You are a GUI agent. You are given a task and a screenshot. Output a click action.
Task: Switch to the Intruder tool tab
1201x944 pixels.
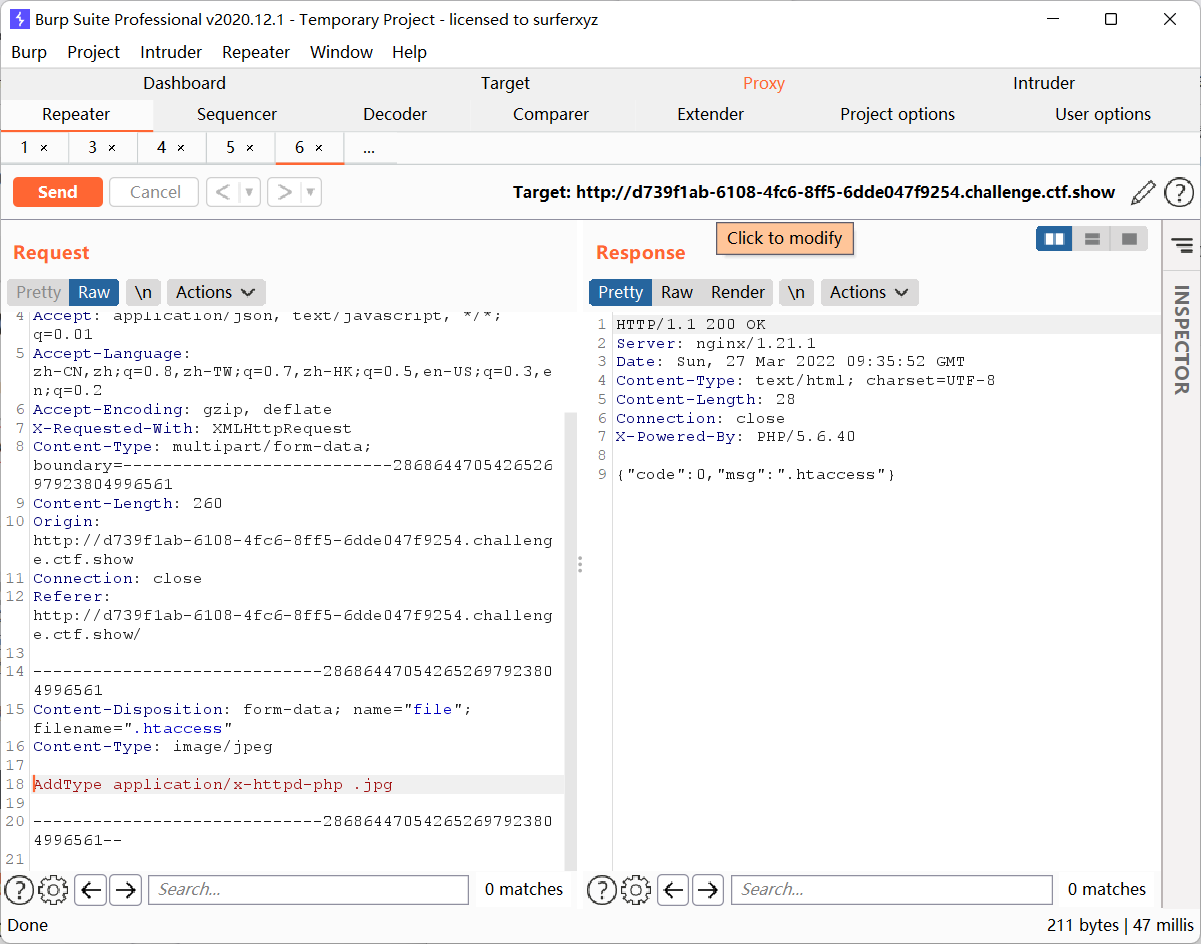coord(1044,83)
